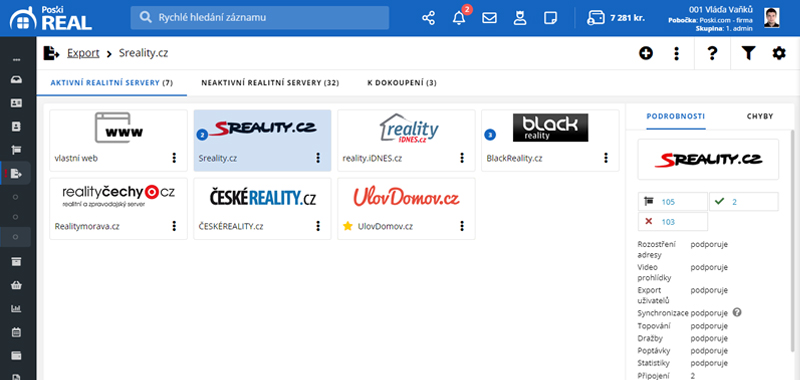Select the vlastní web server card
Image resolution: width=800 pixels, height=380 pixels.
pos(118,140)
